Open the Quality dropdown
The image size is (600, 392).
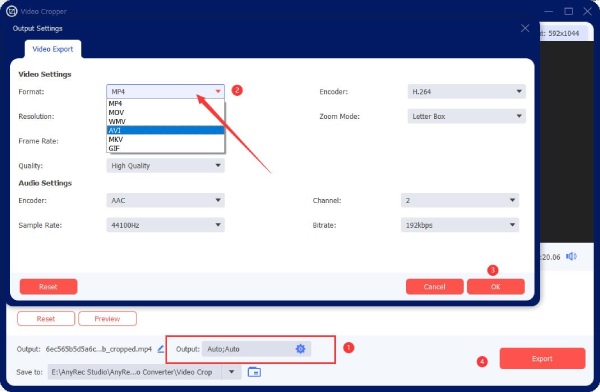point(165,165)
